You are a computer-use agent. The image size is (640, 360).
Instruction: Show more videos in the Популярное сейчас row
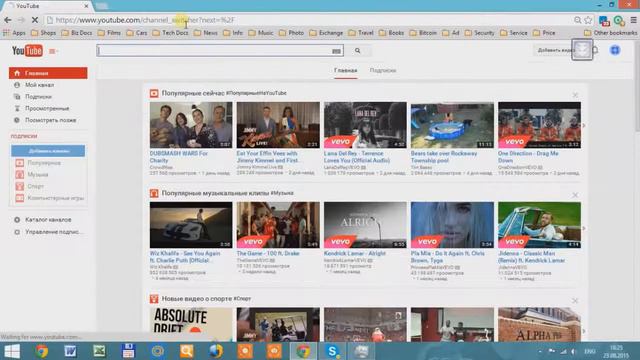pyautogui.click(x=584, y=125)
